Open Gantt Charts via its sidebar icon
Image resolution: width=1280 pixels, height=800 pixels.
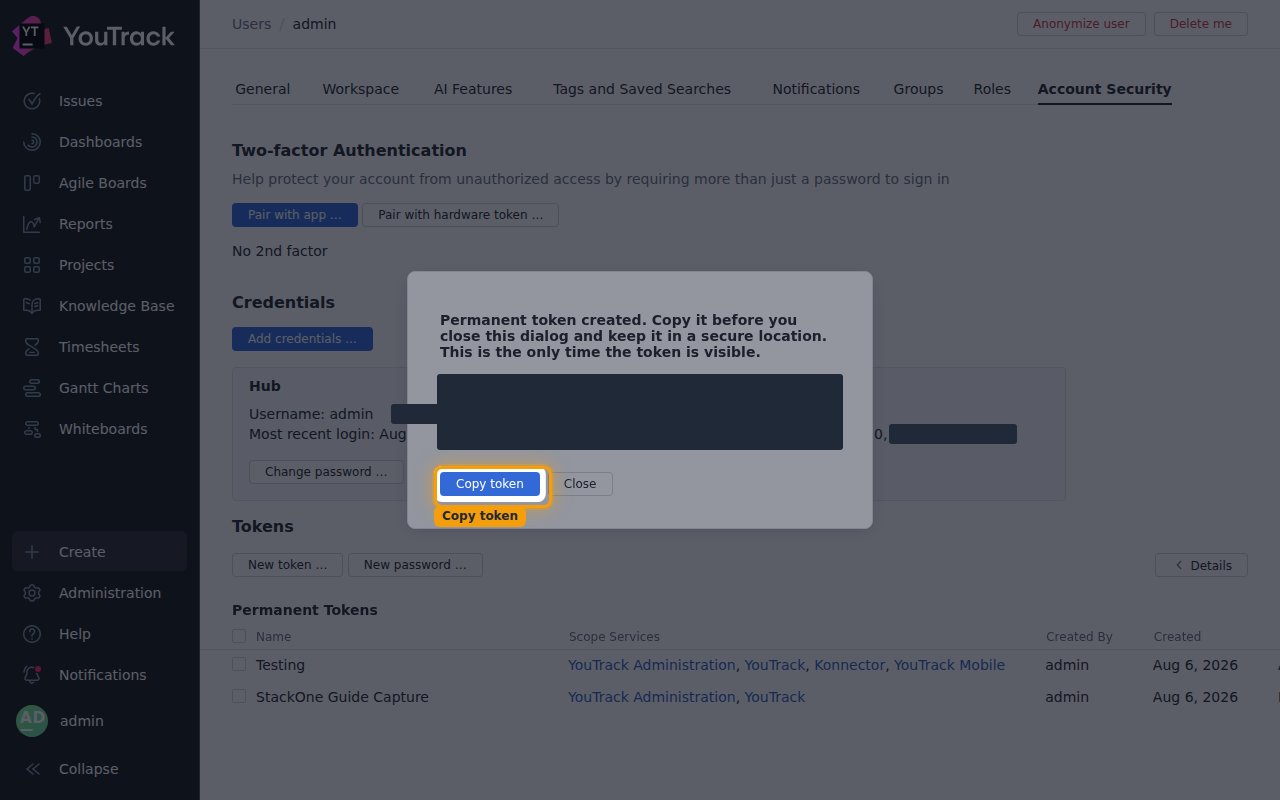click(x=32, y=388)
